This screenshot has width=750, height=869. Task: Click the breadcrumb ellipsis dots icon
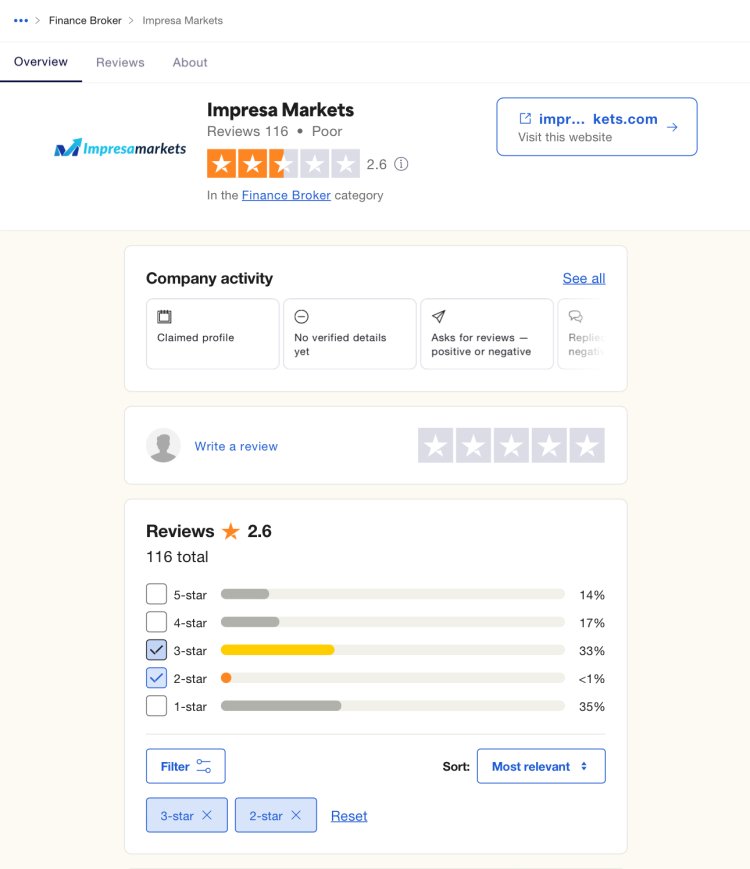pyautogui.click(x=21, y=20)
